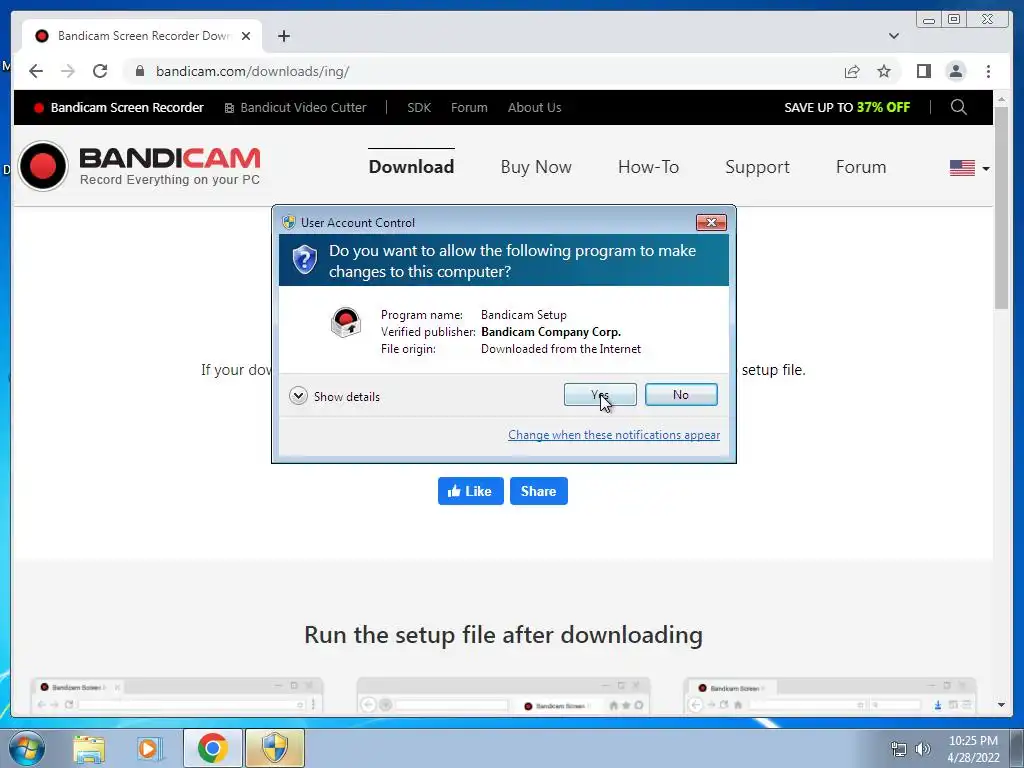Viewport: 1024px width, 768px height.
Task: View site info via the padlock icon
Action: [140, 71]
